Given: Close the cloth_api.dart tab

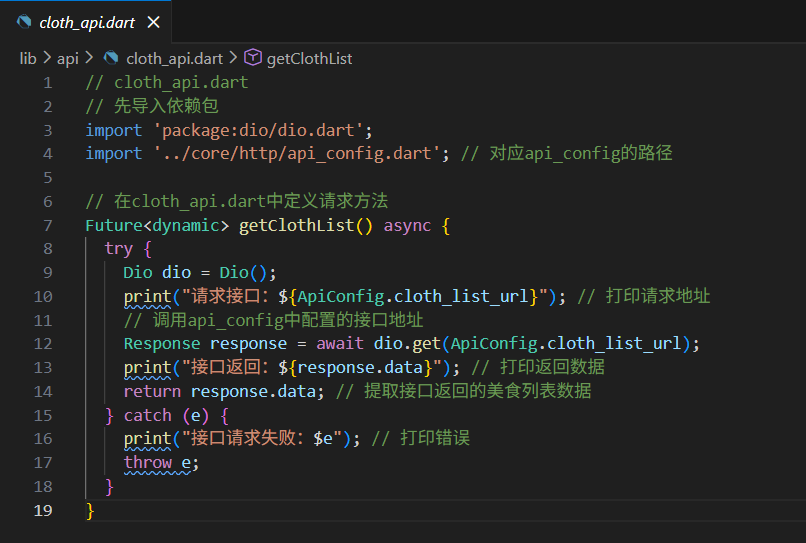Looking at the screenshot, I should 153,22.
